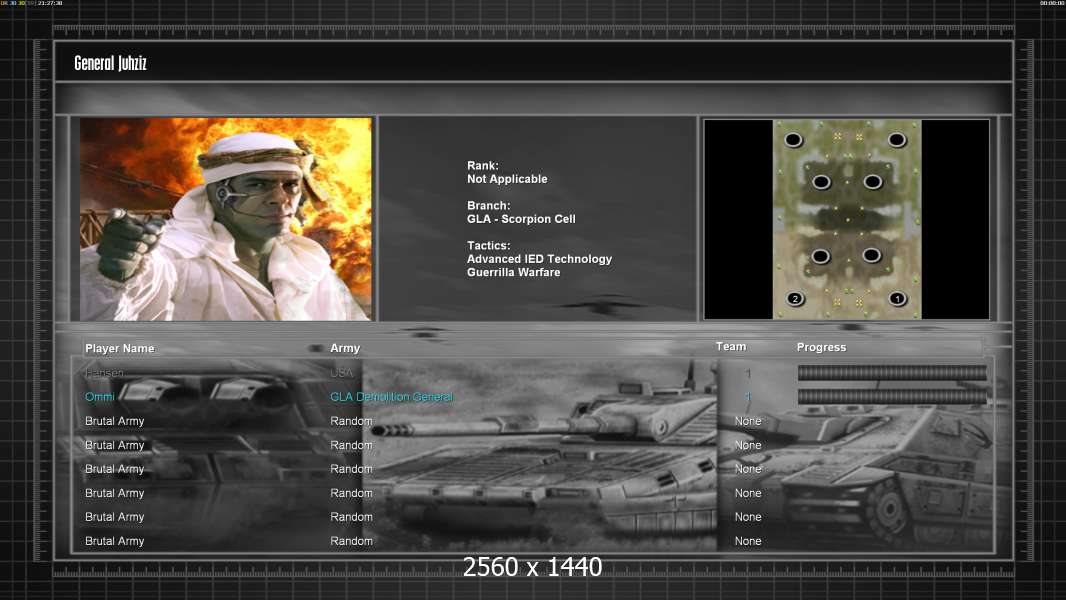The image size is (1066, 600).
Task: Click start position marker 2 on minimap
Action: click(795, 298)
